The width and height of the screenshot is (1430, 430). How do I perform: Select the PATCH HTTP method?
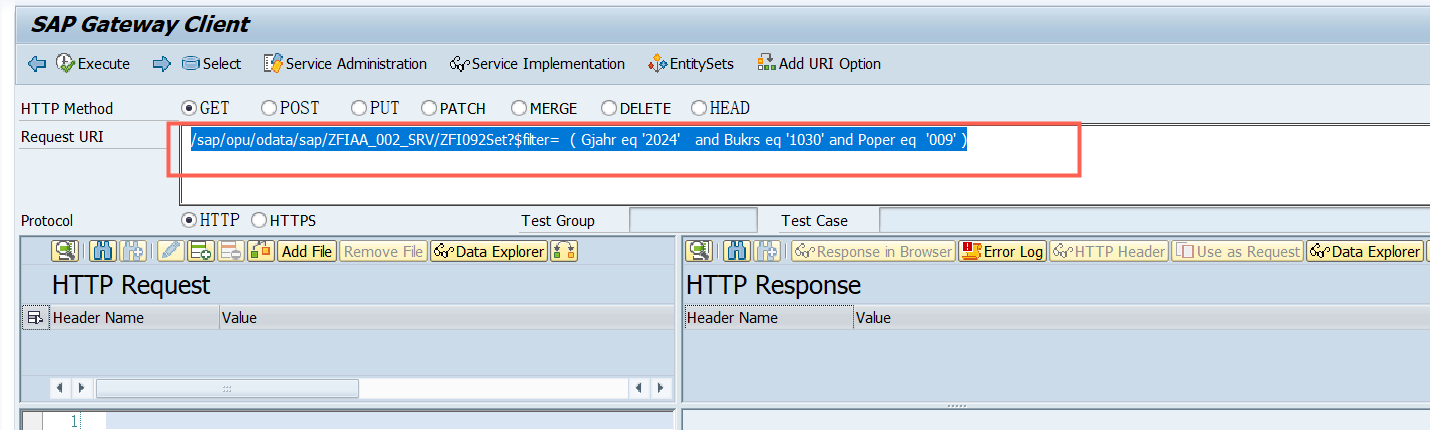coord(428,108)
